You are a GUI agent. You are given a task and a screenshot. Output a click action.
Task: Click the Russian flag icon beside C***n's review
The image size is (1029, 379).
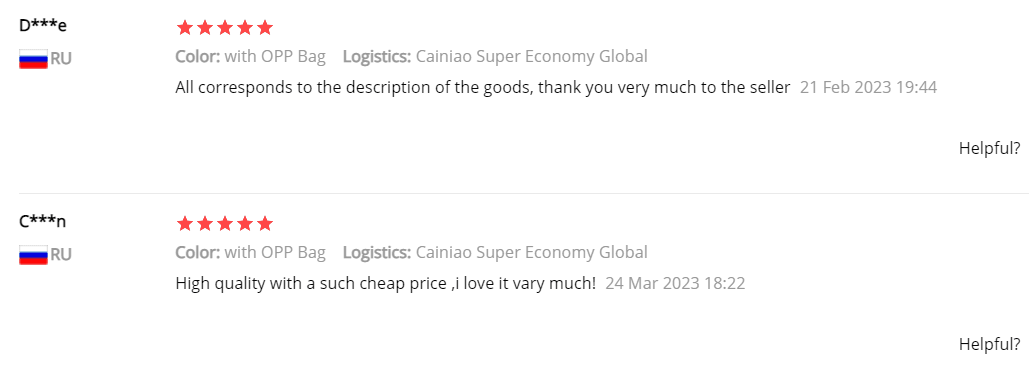pyautogui.click(x=33, y=255)
